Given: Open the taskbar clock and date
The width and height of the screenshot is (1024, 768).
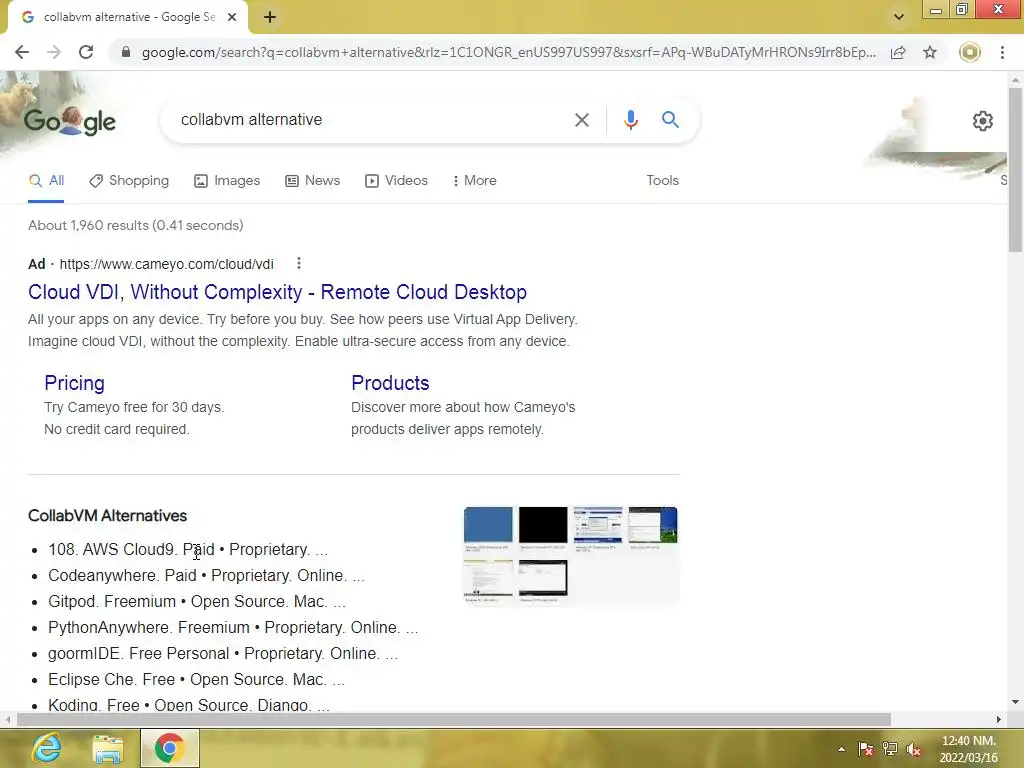Looking at the screenshot, I should click(x=968, y=749).
